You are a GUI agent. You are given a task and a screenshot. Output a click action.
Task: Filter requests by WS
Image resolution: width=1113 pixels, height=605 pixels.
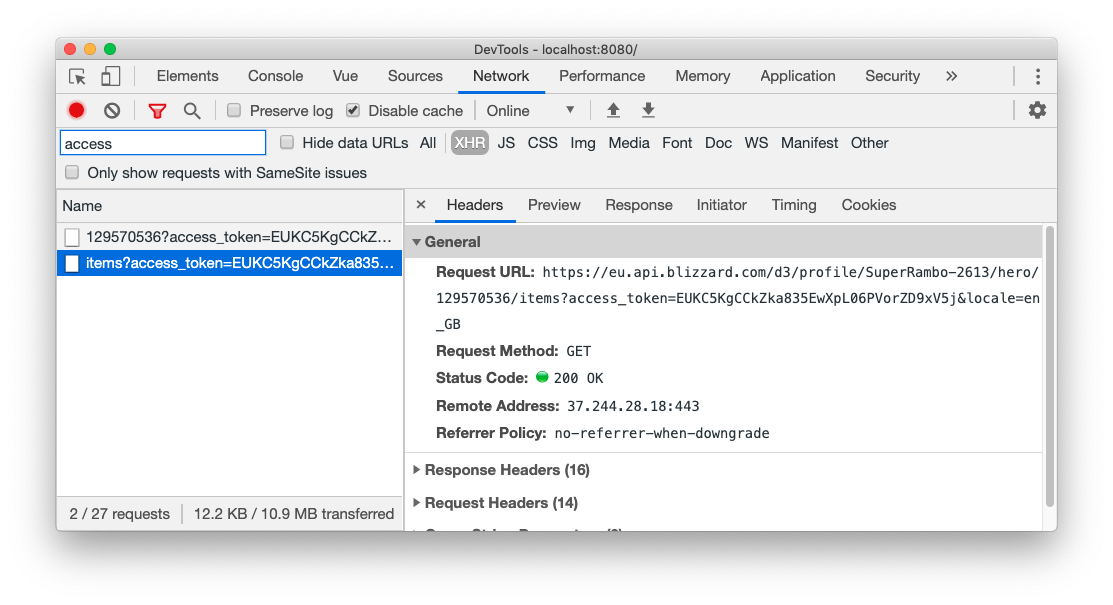(x=756, y=143)
